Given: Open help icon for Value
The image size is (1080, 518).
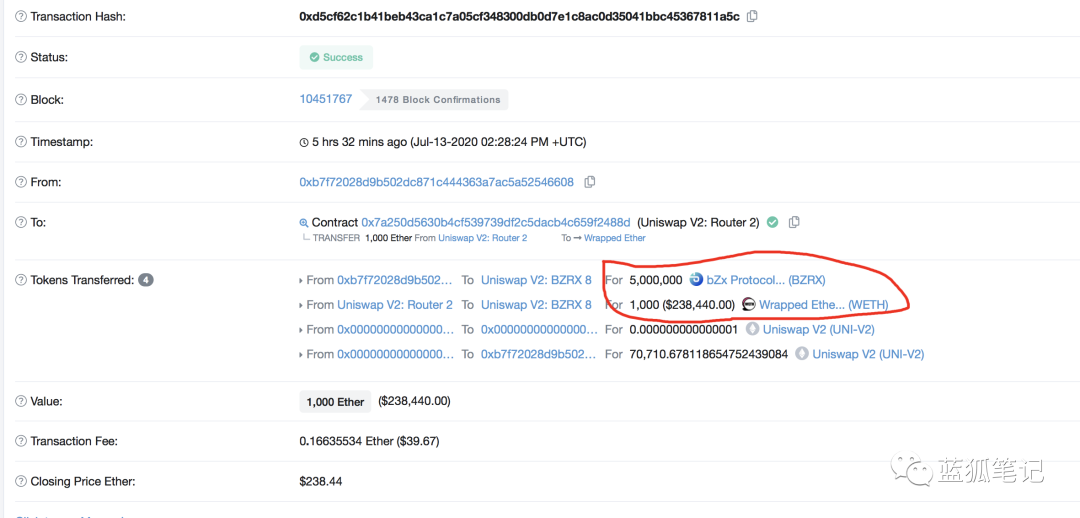Looking at the screenshot, I should [21, 401].
